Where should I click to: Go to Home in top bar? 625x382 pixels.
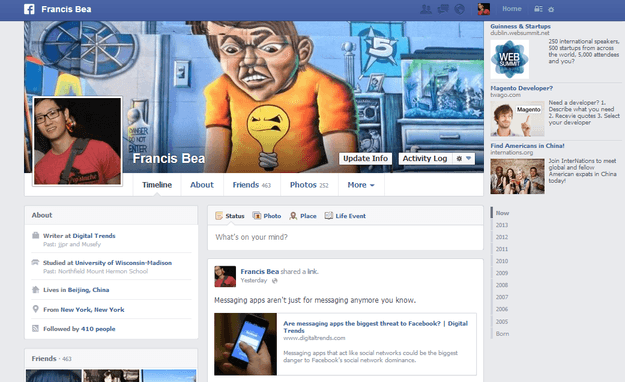click(x=512, y=9)
